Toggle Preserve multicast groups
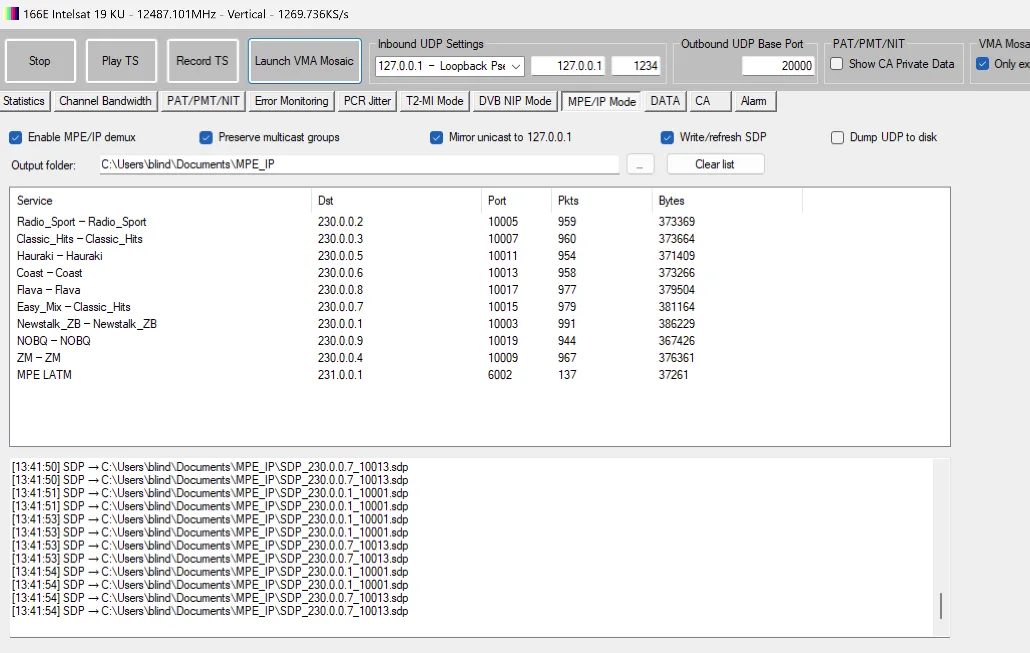This screenshot has height=653, width=1030. tap(206, 137)
